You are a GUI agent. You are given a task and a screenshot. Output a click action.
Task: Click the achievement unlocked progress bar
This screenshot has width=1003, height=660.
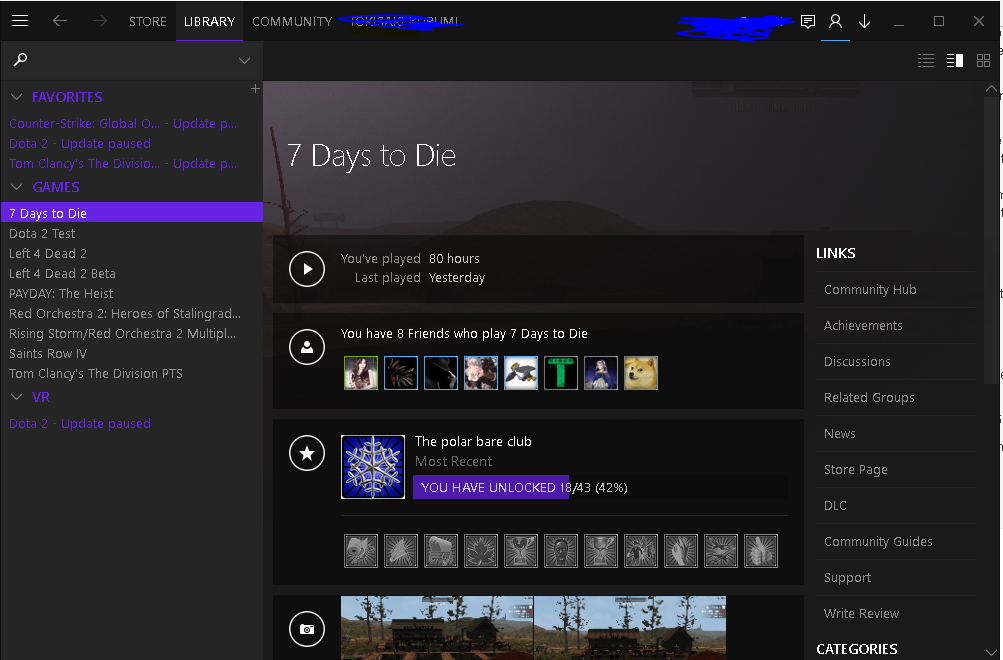(600, 487)
